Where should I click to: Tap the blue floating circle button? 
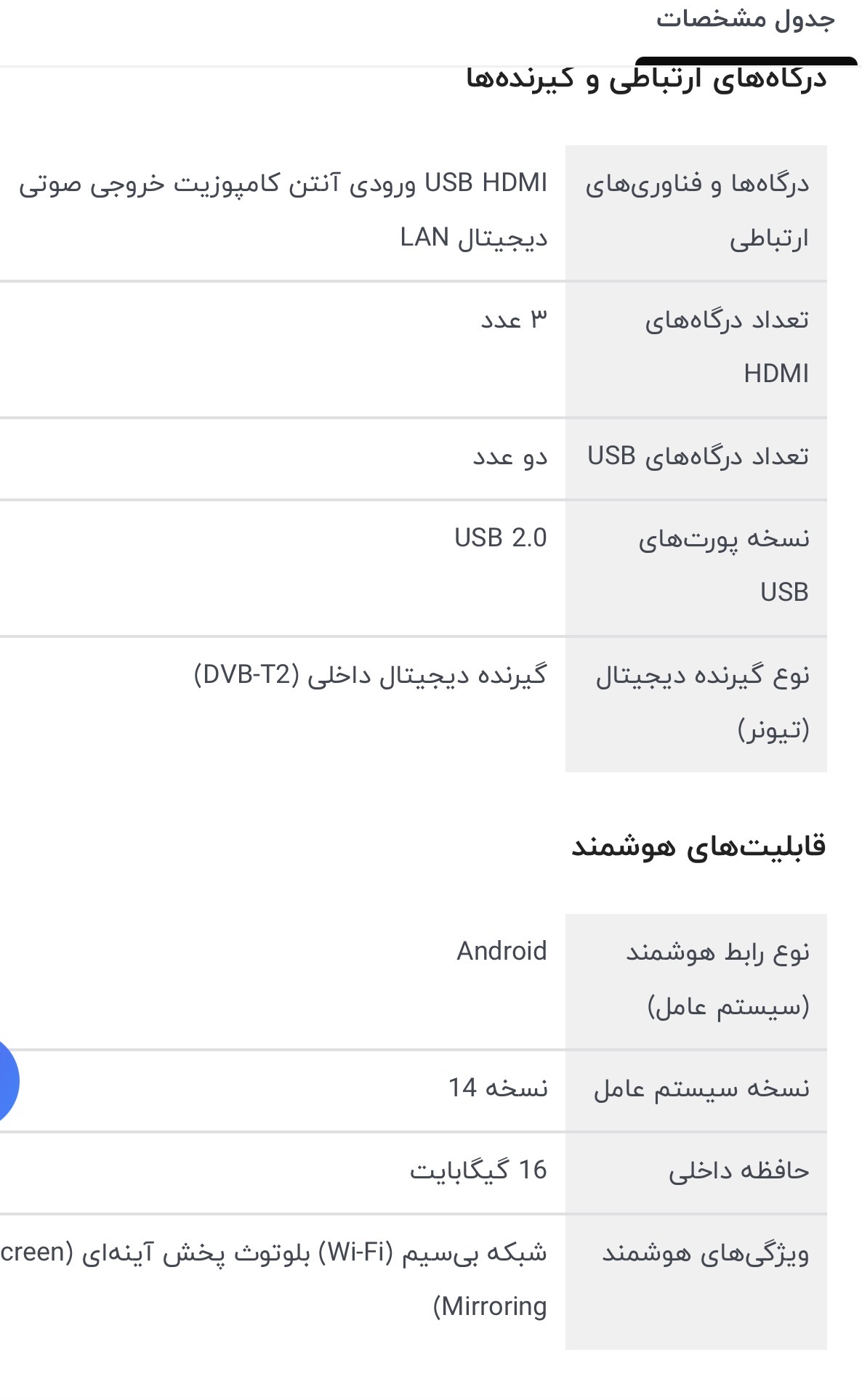[6, 1083]
